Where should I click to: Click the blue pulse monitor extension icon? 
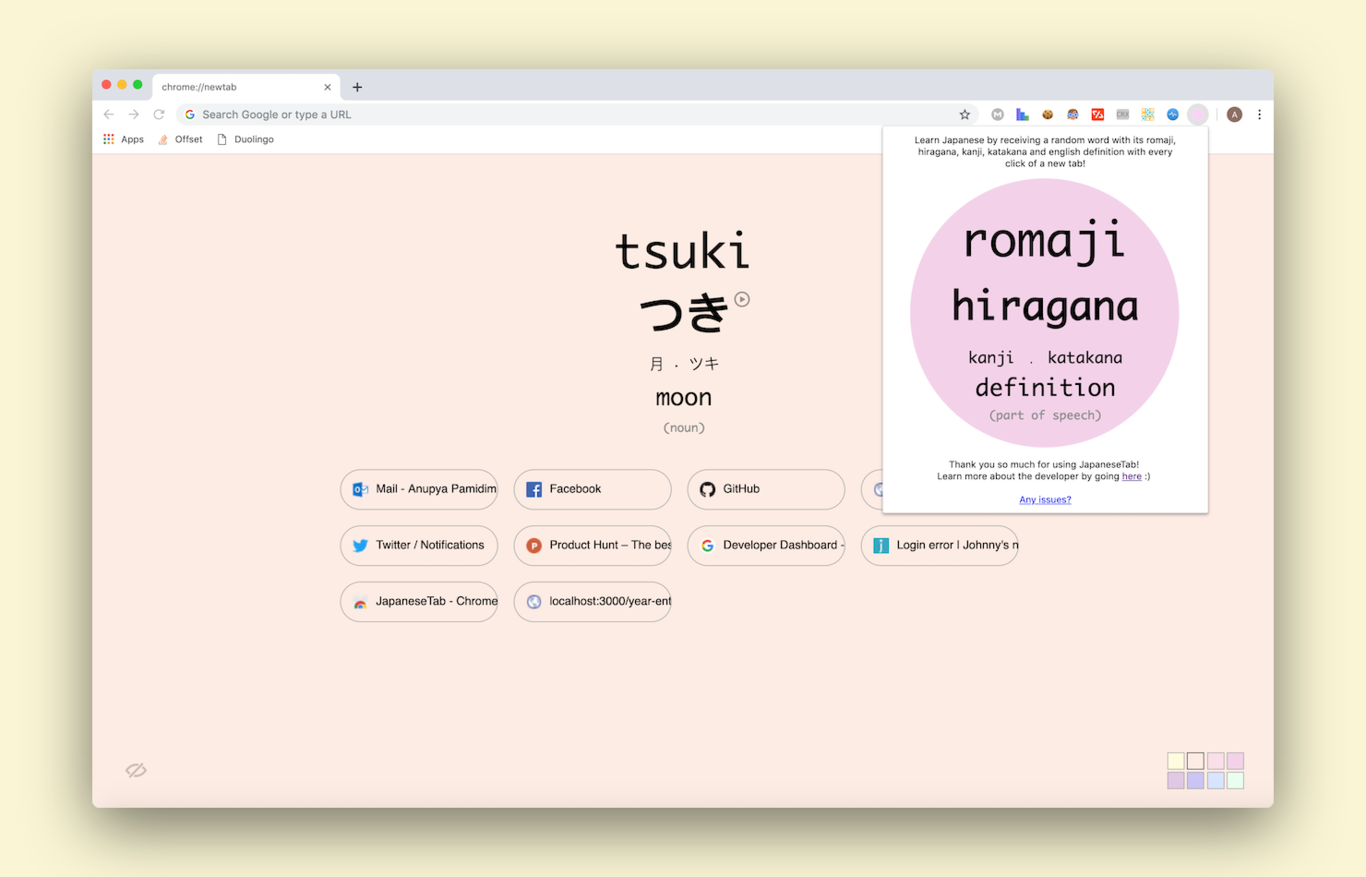pos(1172,115)
